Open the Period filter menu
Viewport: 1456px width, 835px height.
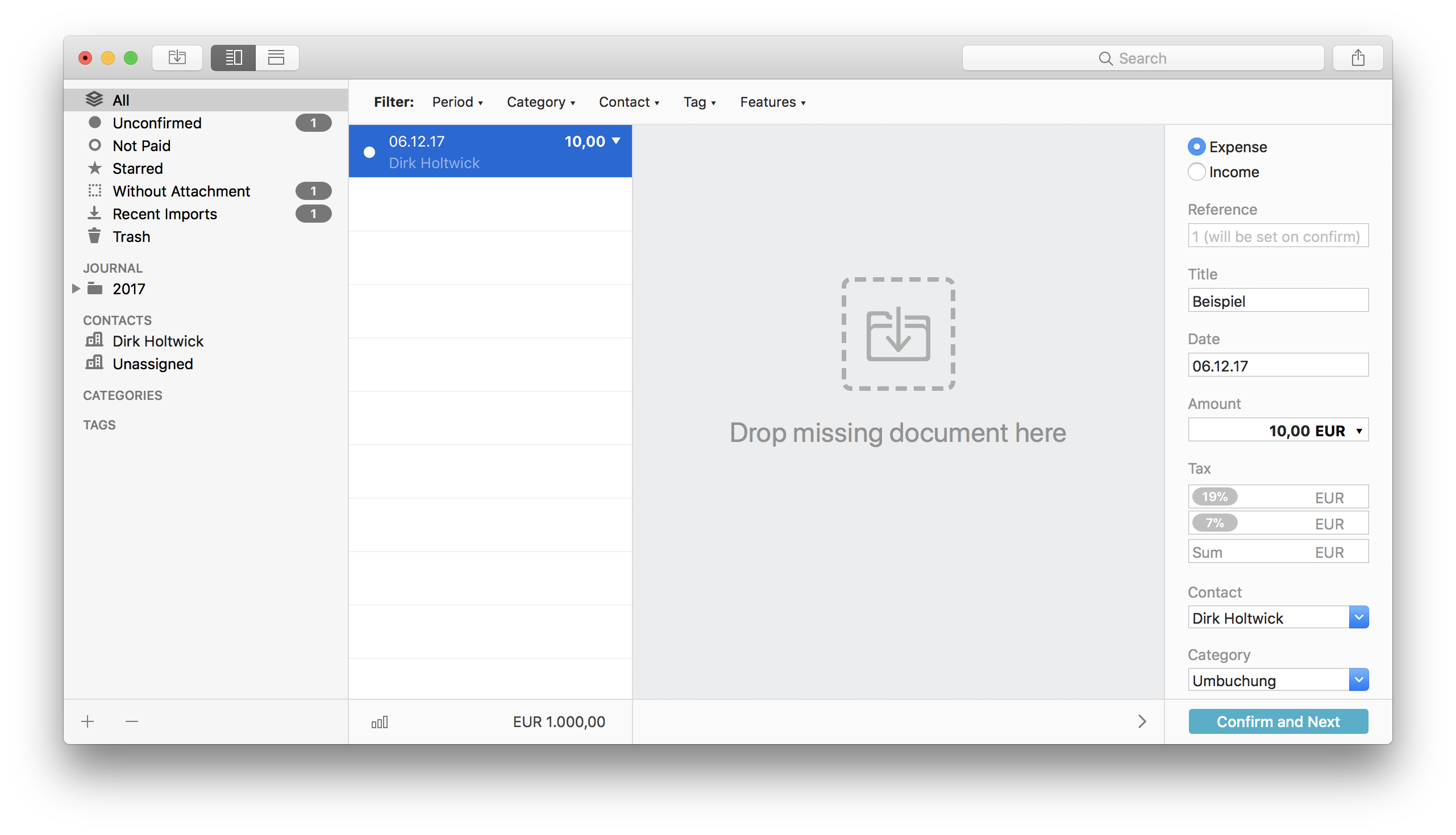[457, 102]
